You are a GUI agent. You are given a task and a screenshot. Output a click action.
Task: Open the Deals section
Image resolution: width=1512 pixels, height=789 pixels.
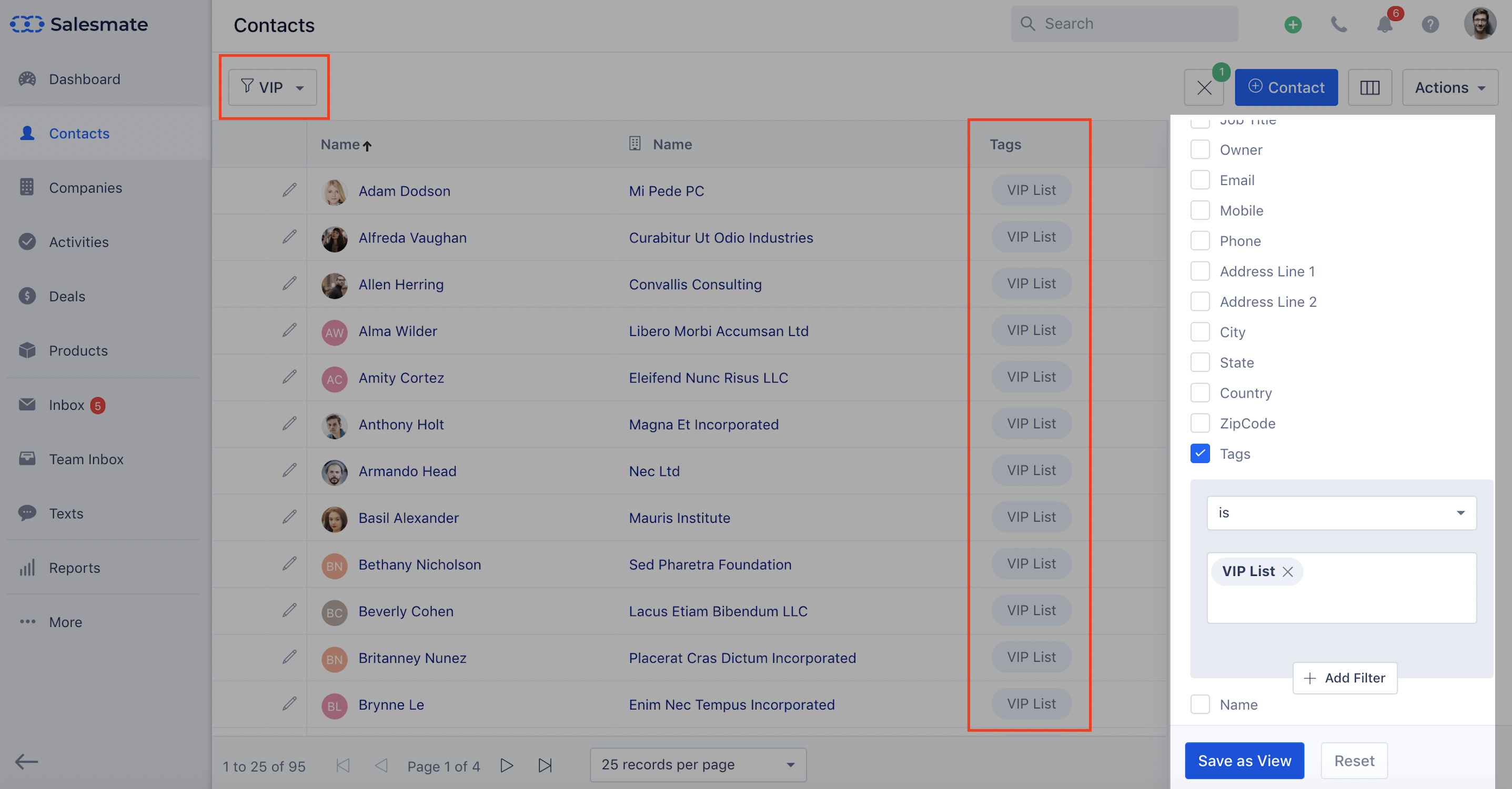pyautogui.click(x=67, y=296)
